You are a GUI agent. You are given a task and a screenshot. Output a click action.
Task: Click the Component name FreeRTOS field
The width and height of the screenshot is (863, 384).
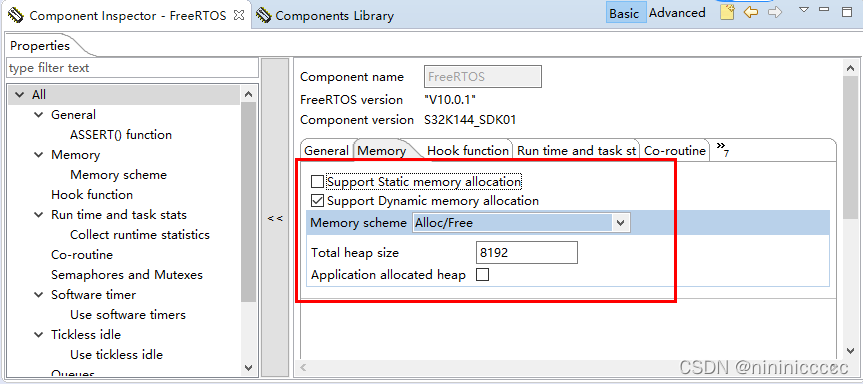[x=483, y=76]
